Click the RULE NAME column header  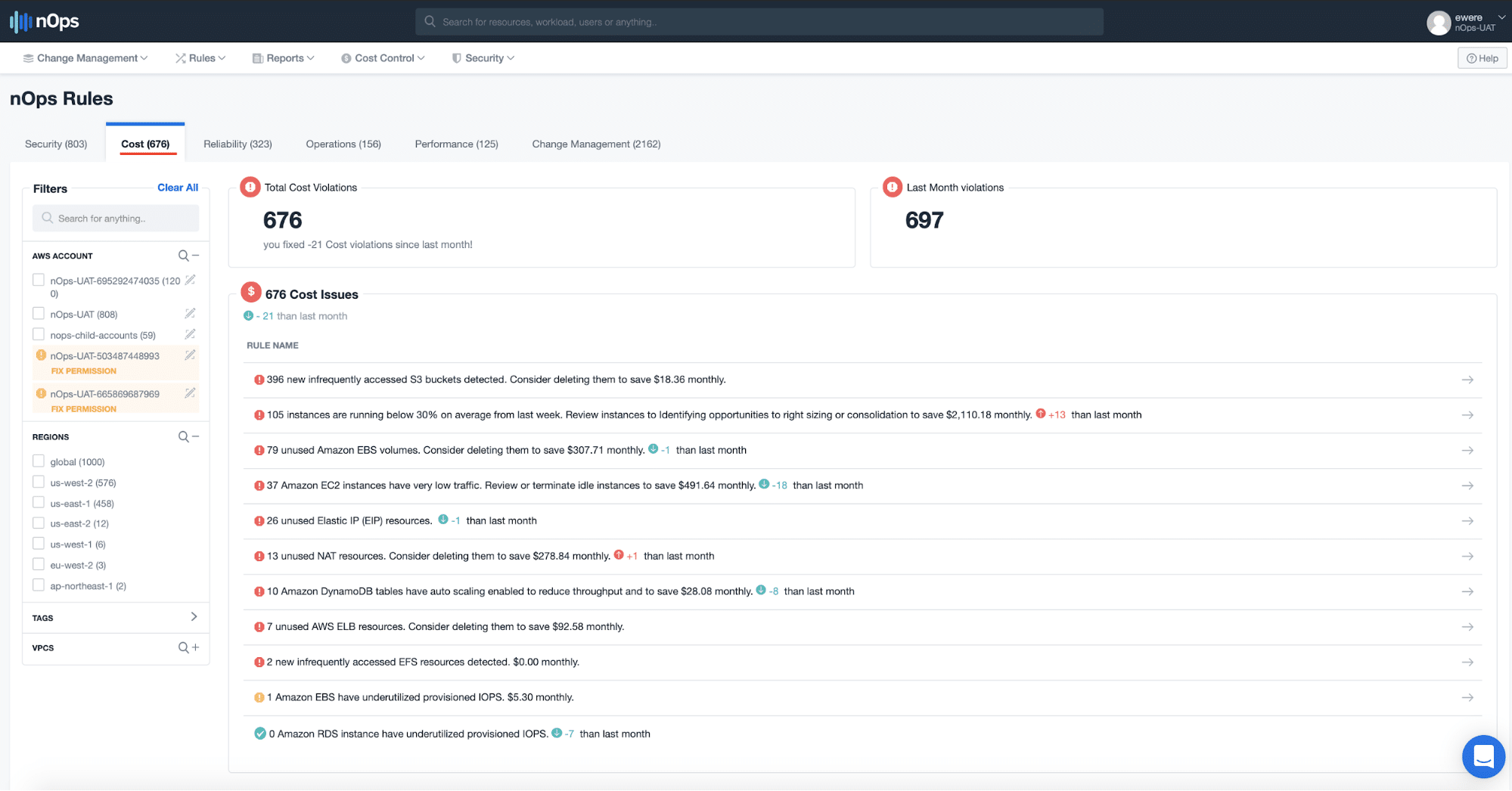(x=272, y=346)
